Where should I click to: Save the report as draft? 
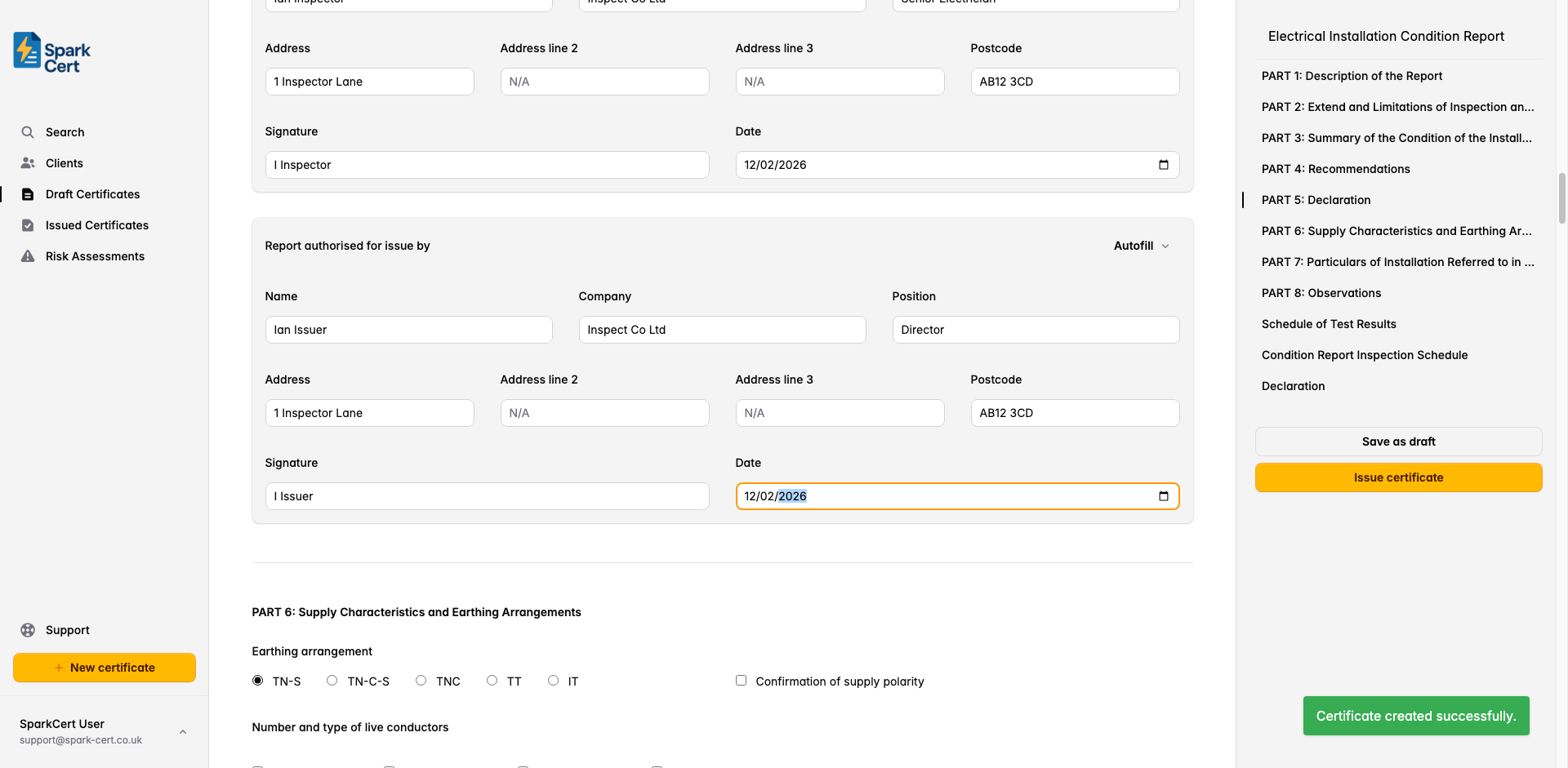tap(1398, 441)
